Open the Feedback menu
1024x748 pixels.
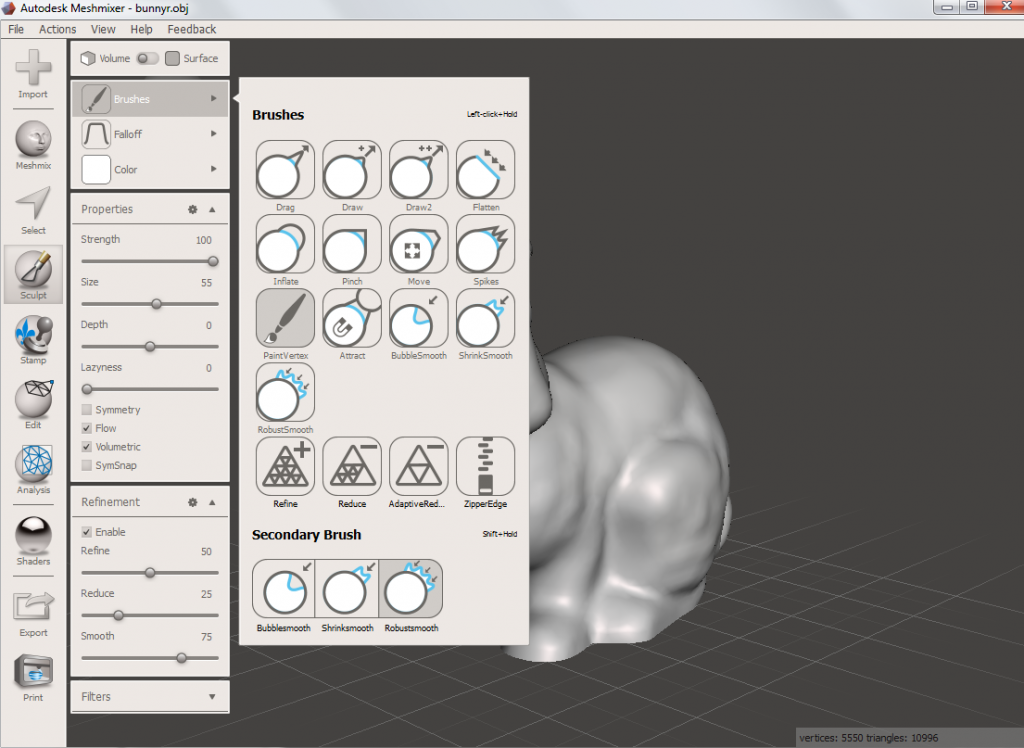pyautogui.click(x=191, y=29)
